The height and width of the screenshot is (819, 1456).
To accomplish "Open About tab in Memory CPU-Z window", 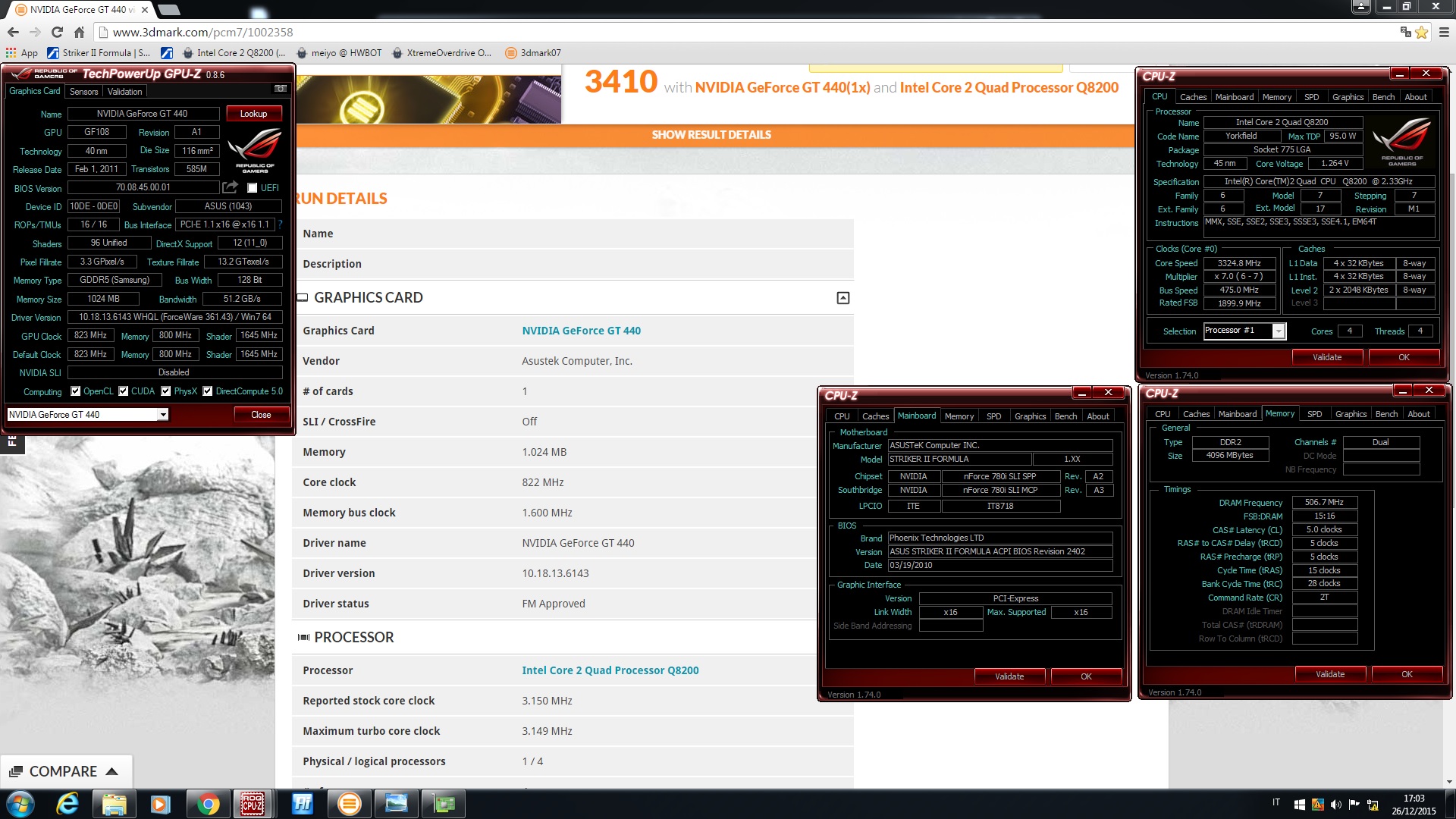I will [1418, 414].
